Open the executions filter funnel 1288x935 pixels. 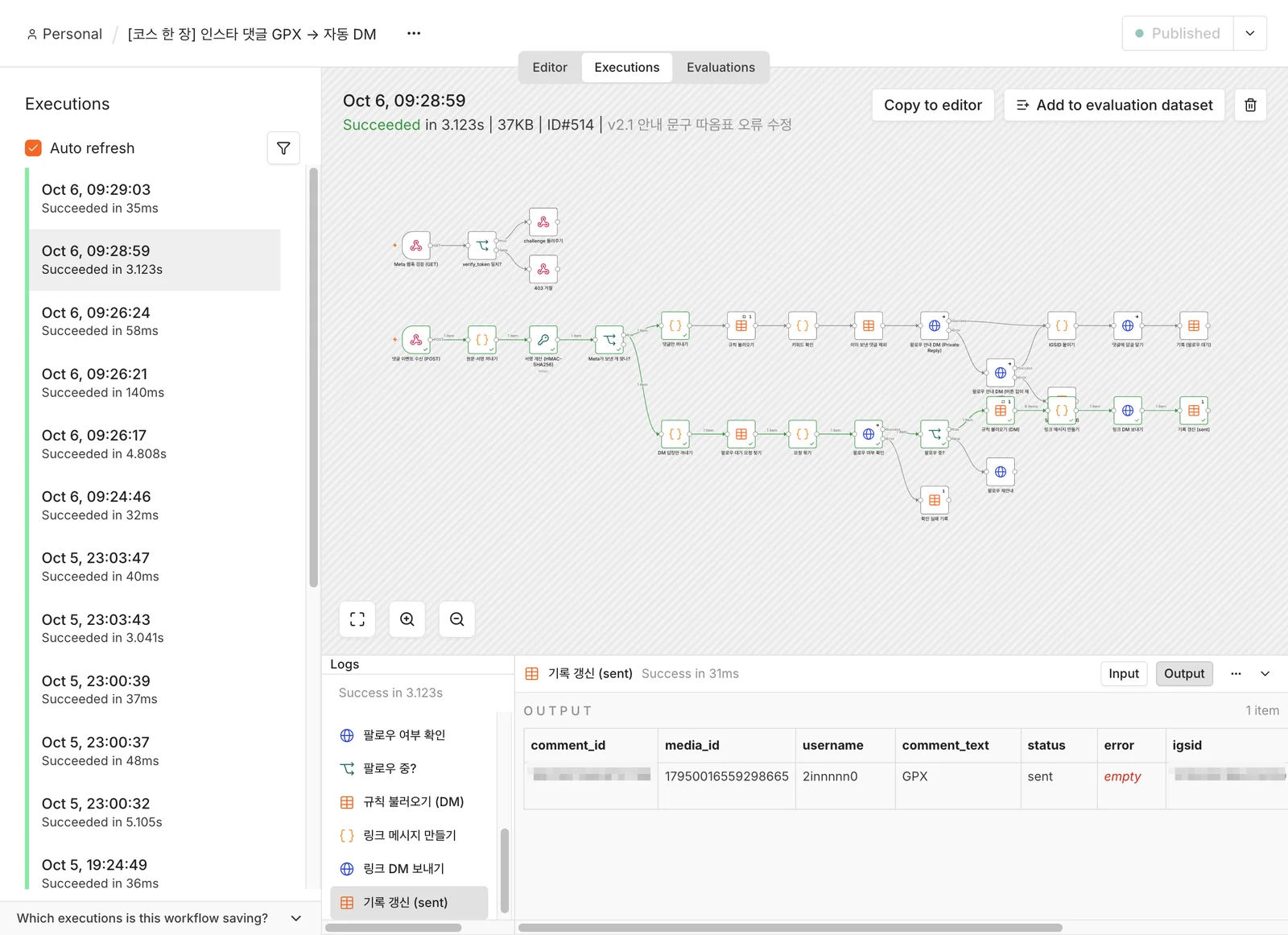[x=283, y=148]
